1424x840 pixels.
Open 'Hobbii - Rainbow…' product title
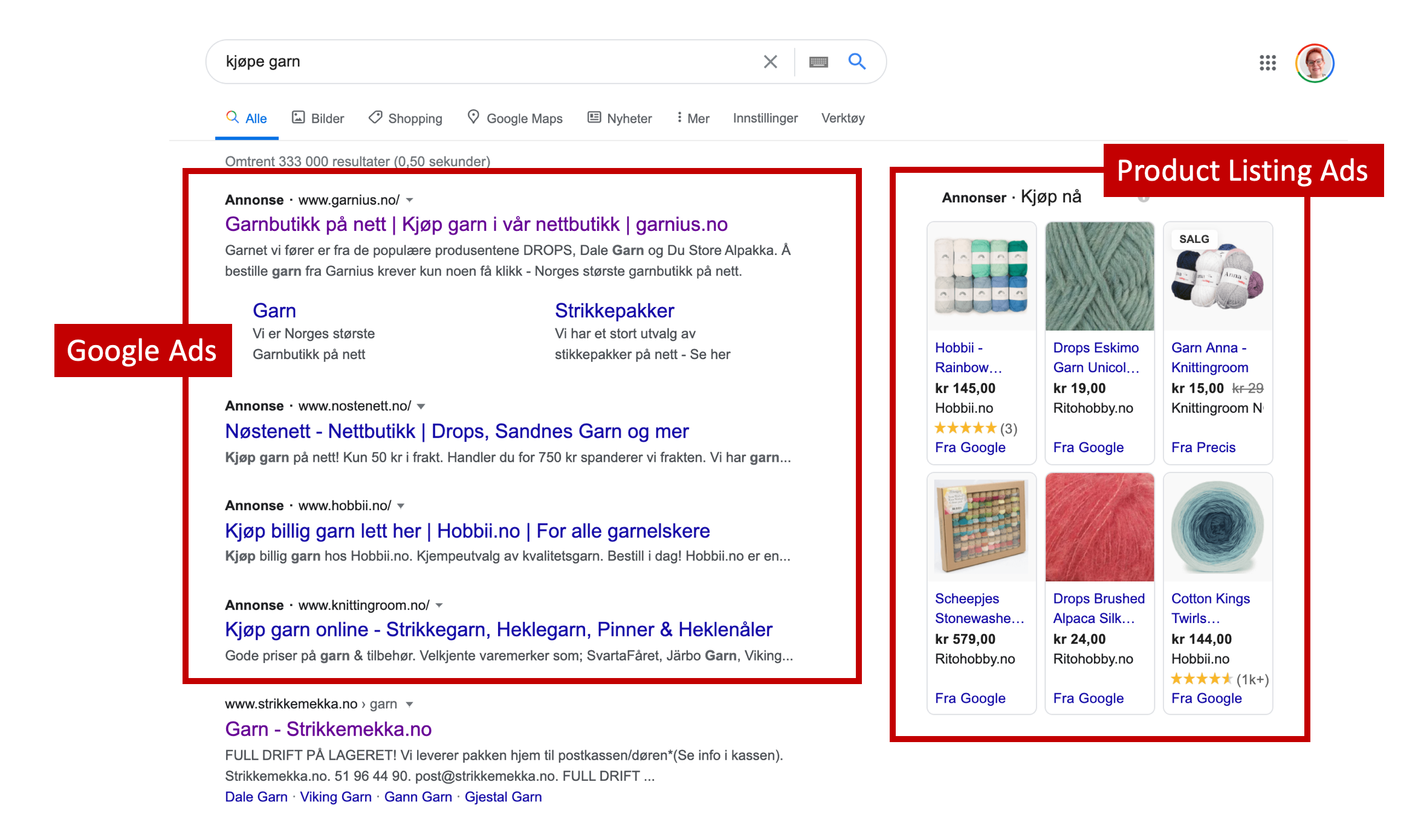(x=968, y=358)
